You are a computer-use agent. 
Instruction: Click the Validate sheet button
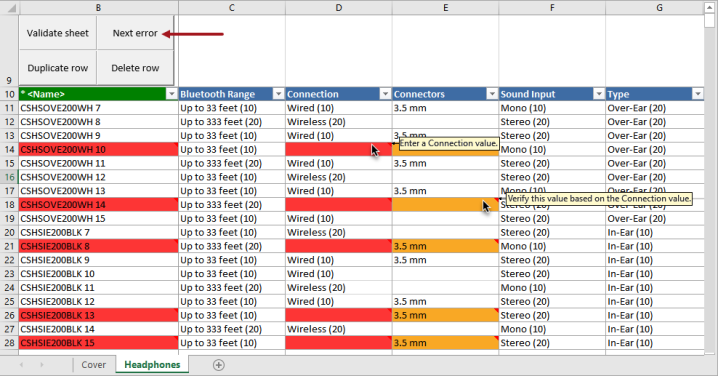click(58, 33)
